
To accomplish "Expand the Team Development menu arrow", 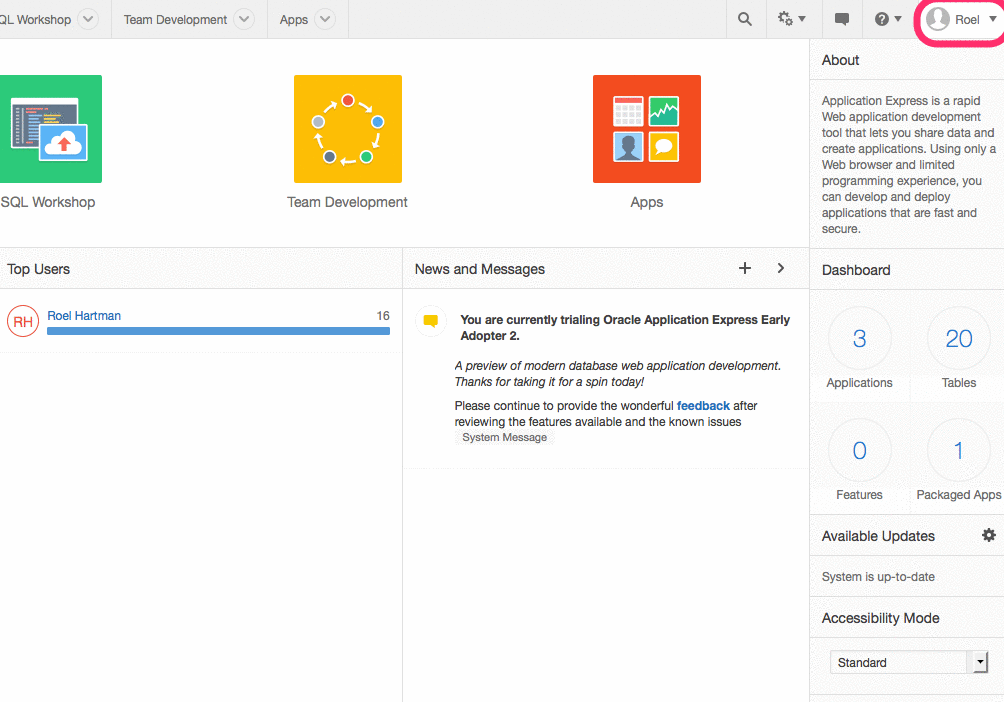I will 244,19.
